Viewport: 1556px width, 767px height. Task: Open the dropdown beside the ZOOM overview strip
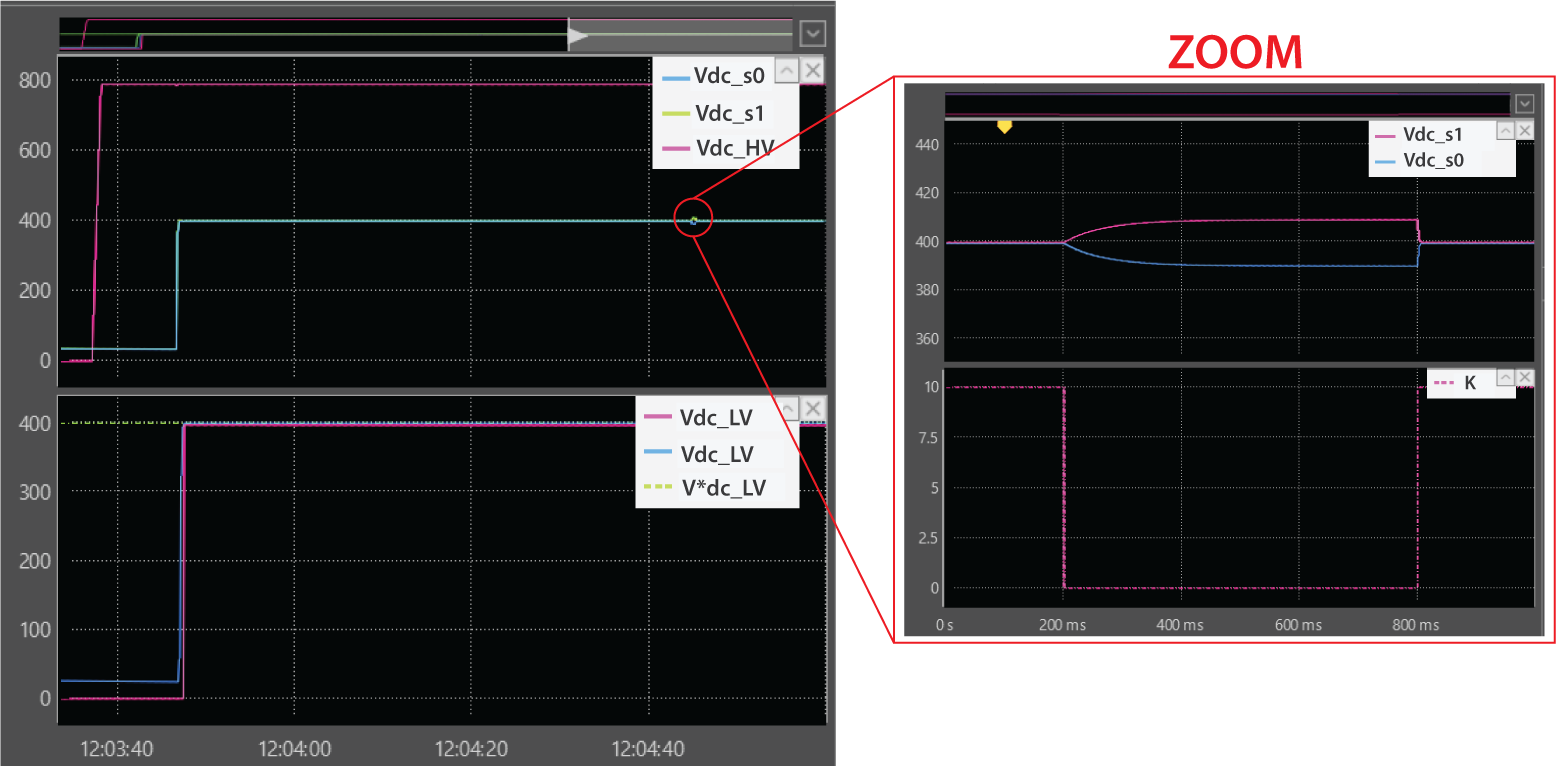pyautogui.click(x=1524, y=103)
